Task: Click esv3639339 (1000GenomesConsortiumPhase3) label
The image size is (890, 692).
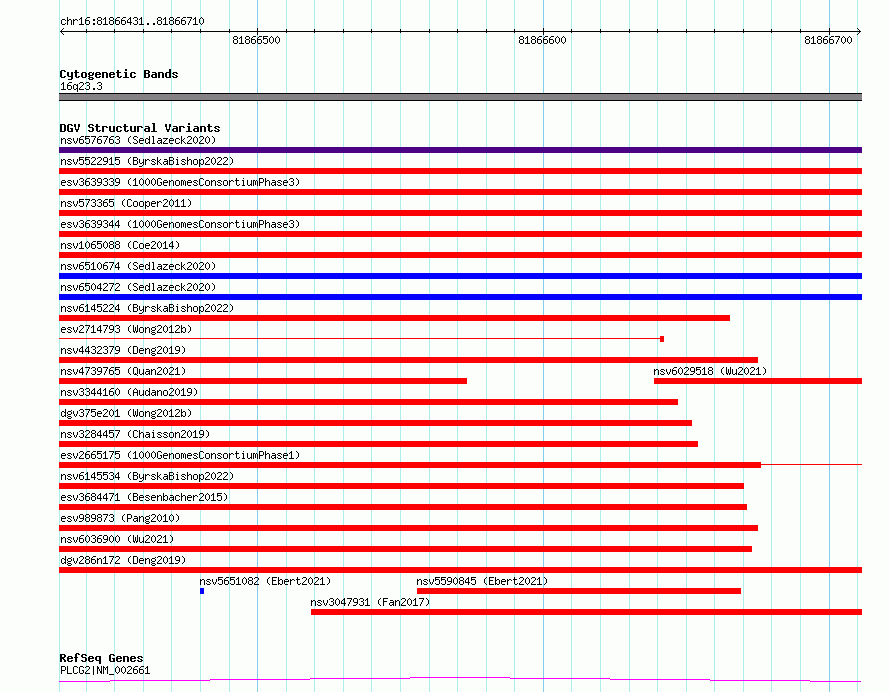Action: [180, 182]
